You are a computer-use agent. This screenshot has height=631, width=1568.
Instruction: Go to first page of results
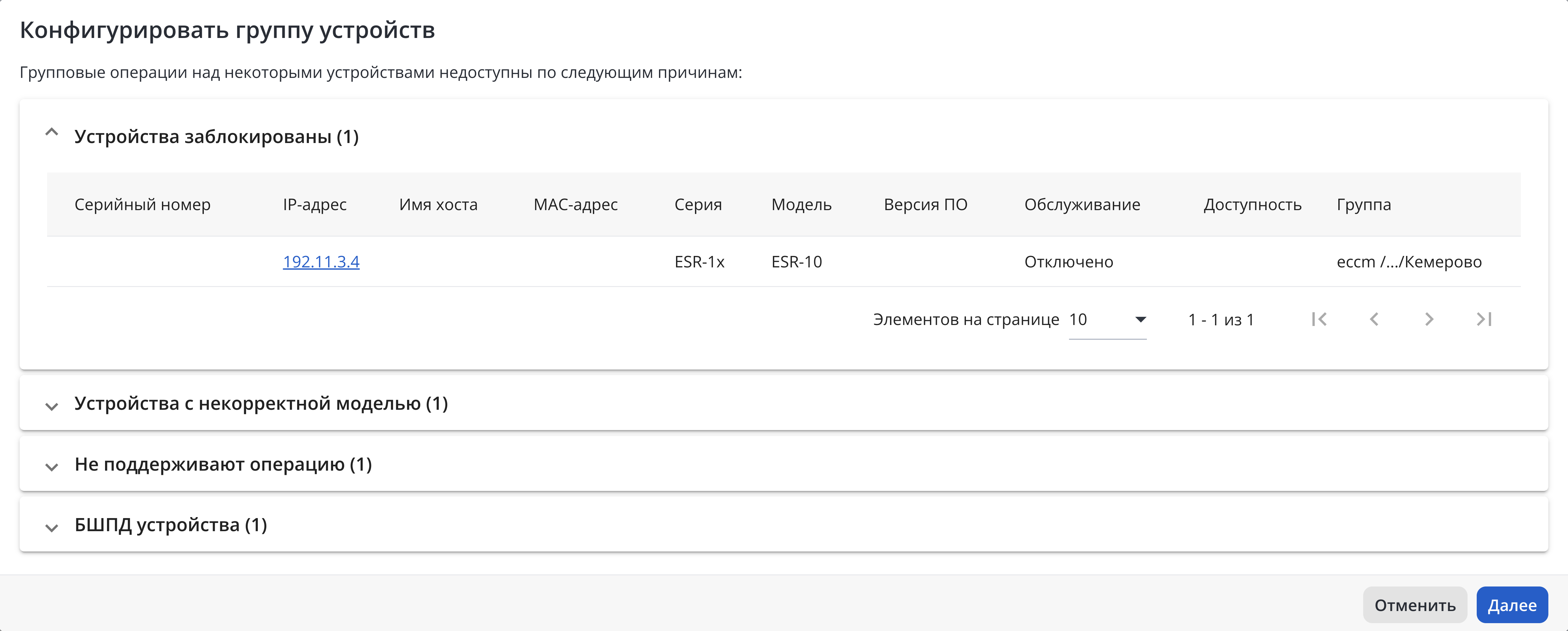point(1319,319)
